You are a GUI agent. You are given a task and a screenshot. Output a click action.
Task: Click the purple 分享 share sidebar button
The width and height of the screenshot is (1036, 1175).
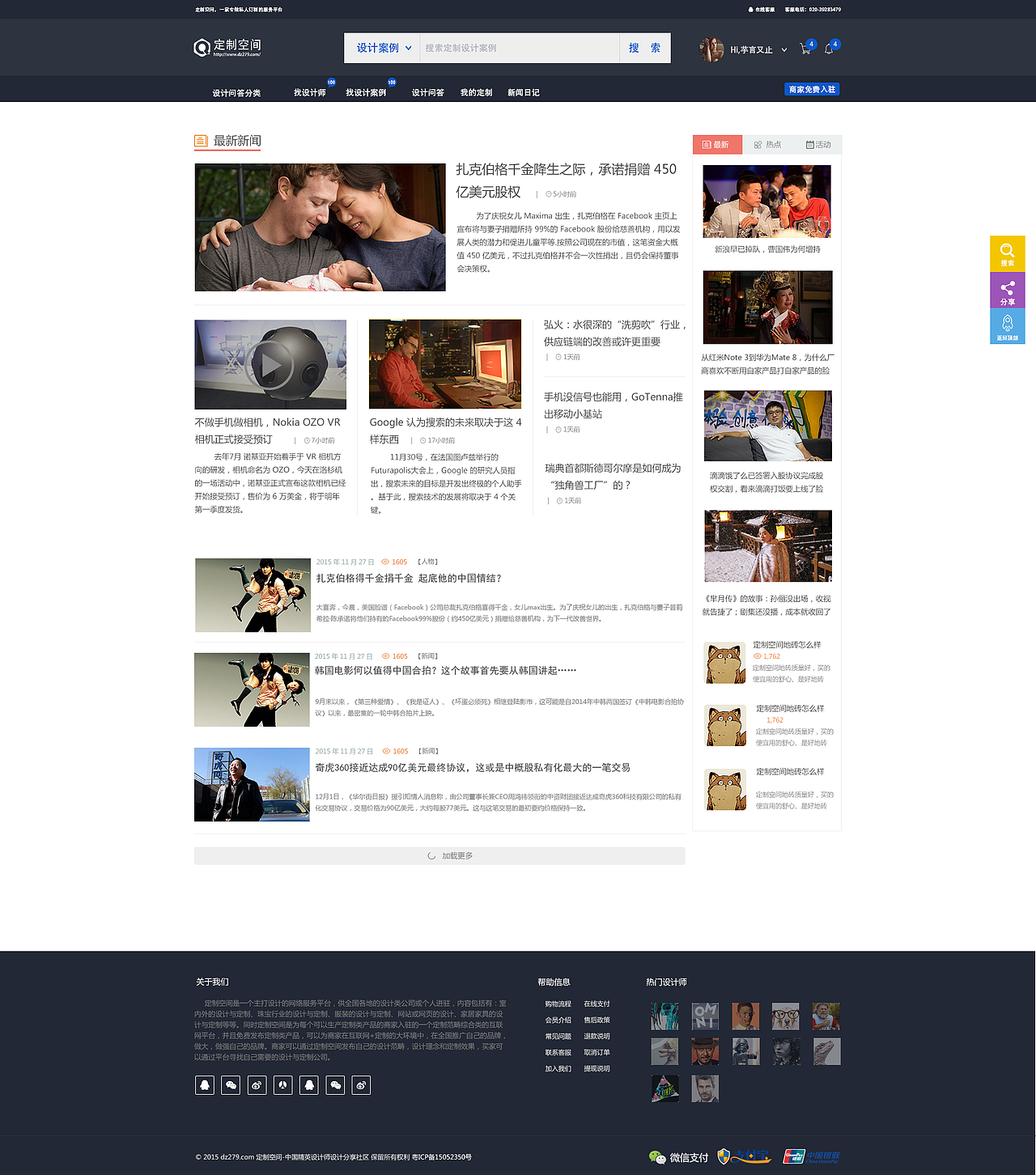pyautogui.click(x=1008, y=291)
